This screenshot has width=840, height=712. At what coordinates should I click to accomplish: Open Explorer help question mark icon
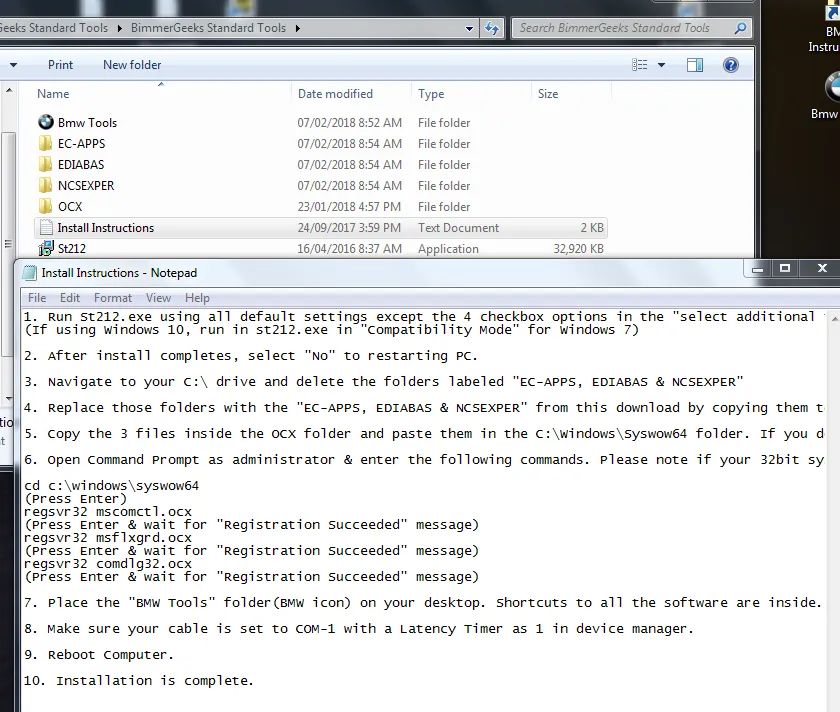[x=730, y=65]
